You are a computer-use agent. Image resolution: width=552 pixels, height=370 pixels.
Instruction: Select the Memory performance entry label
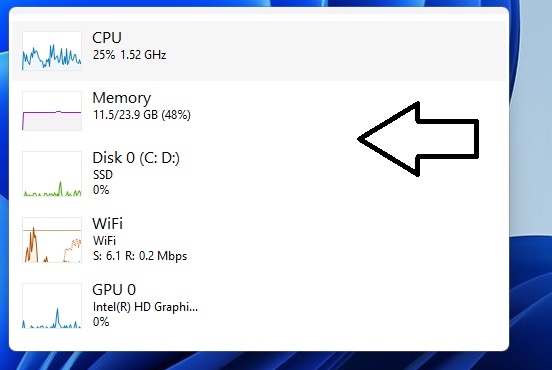121,98
